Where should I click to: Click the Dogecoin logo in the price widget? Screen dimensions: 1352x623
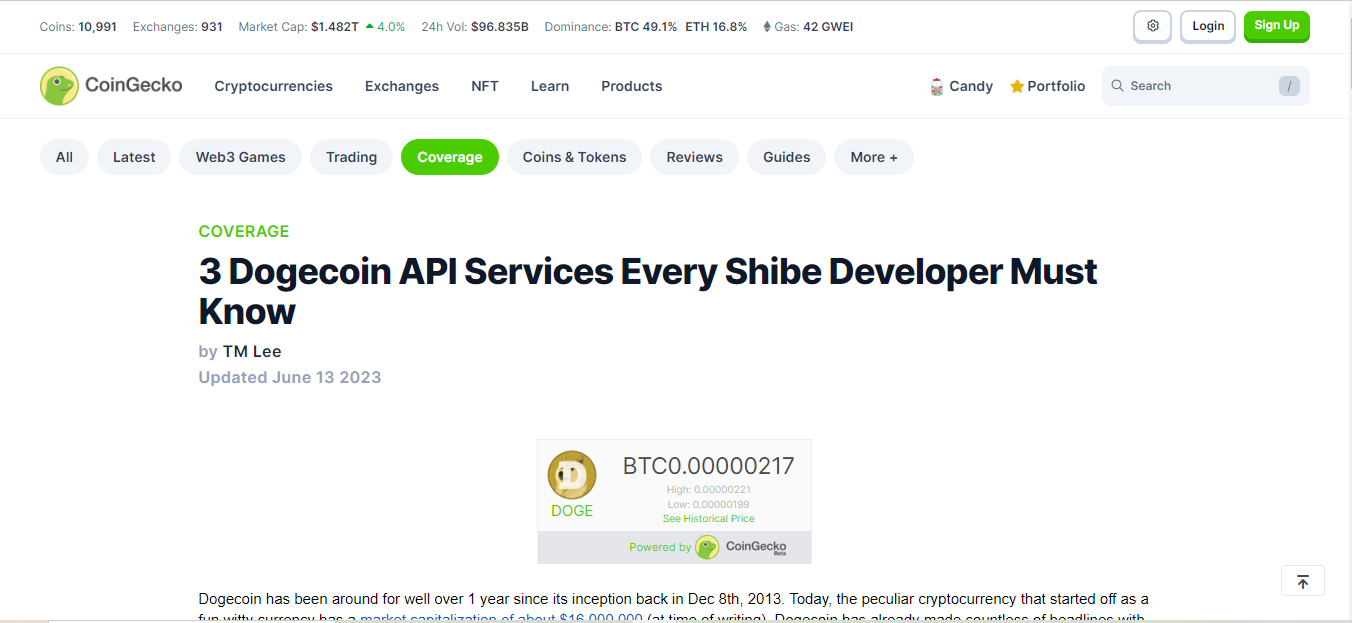point(571,475)
